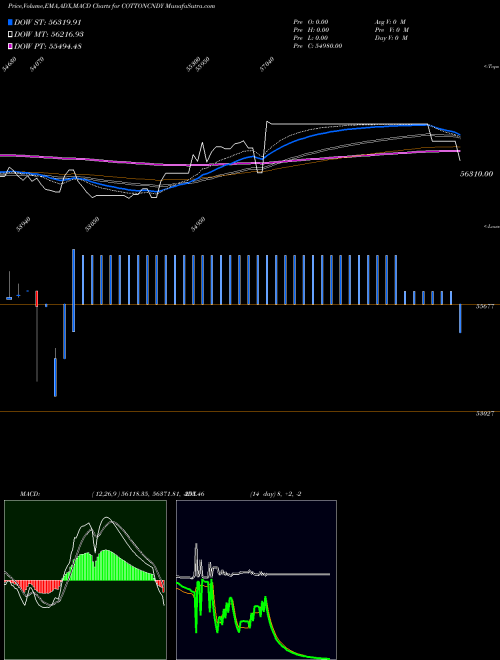Click the 'Pre V: 0 M' volume label
The height and width of the screenshot is (660, 500).
[391, 30]
